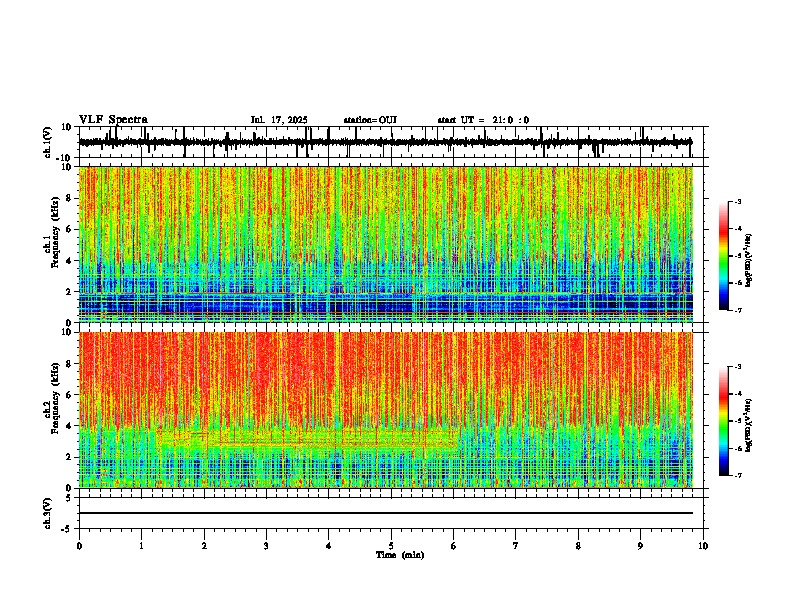Click the "VLF Spectra" plot title

point(113,120)
